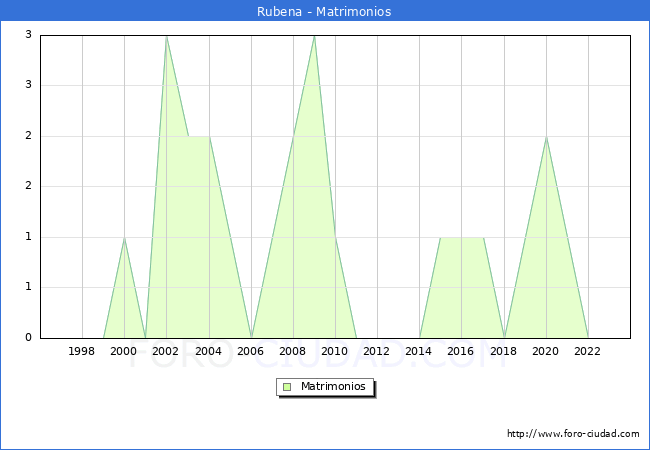Select the 2008 x-axis label
Image resolution: width=650 pixels, height=450 pixels.
coord(293,351)
